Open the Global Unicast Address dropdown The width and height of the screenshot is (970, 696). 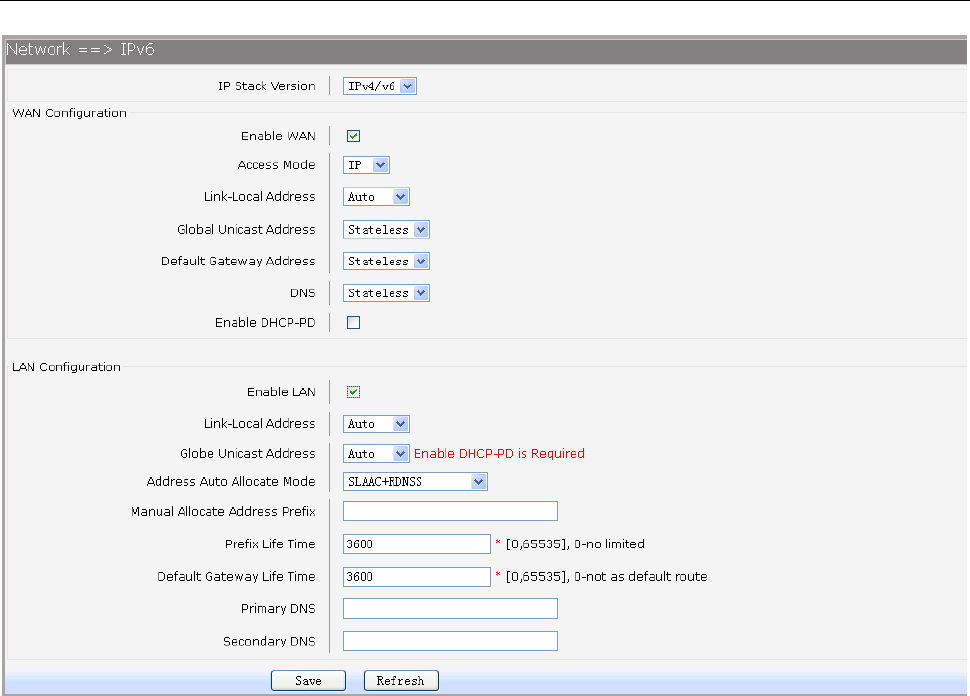(386, 230)
